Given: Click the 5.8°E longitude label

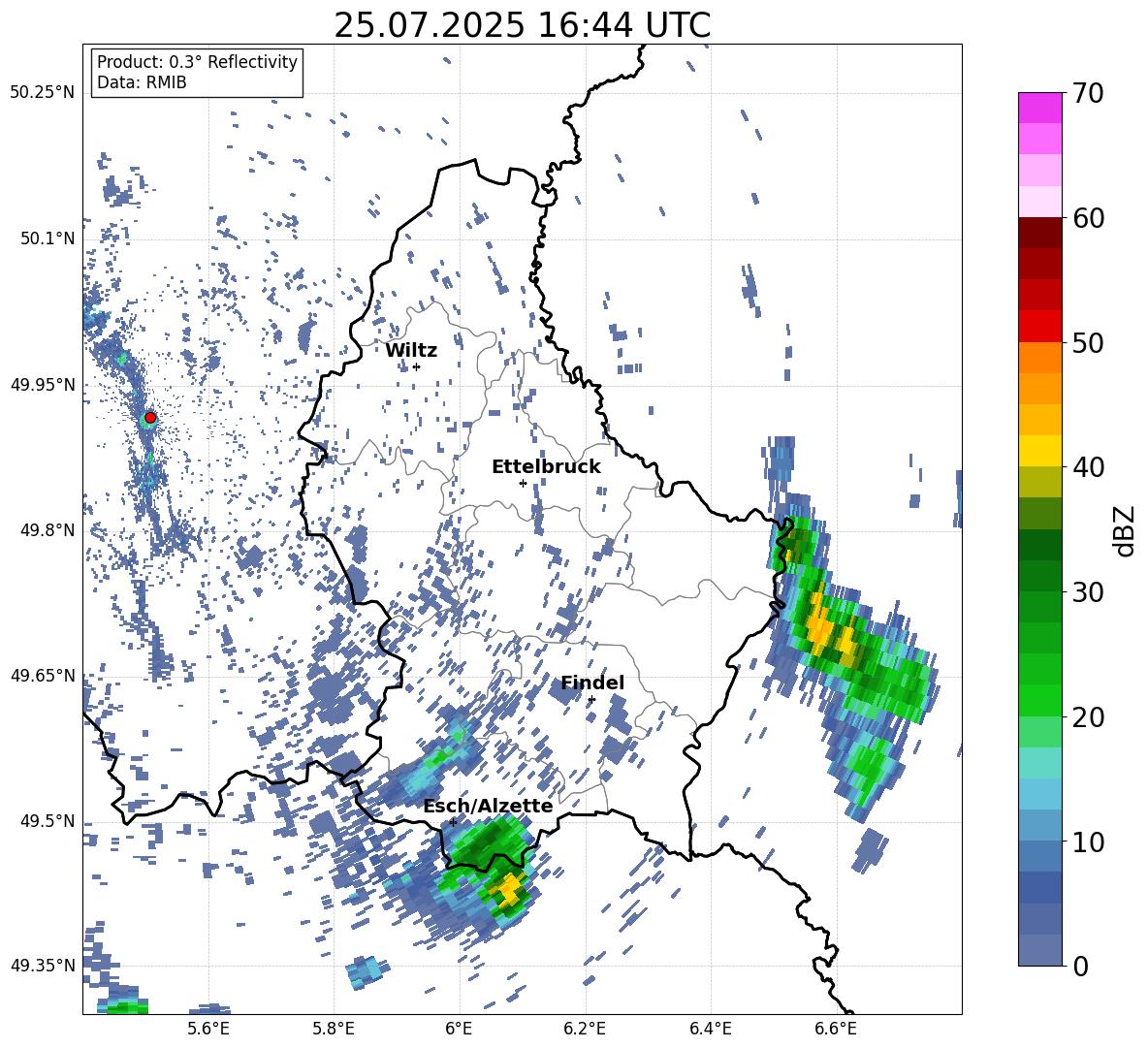Looking at the screenshot, I should [x=334, y=1029].
